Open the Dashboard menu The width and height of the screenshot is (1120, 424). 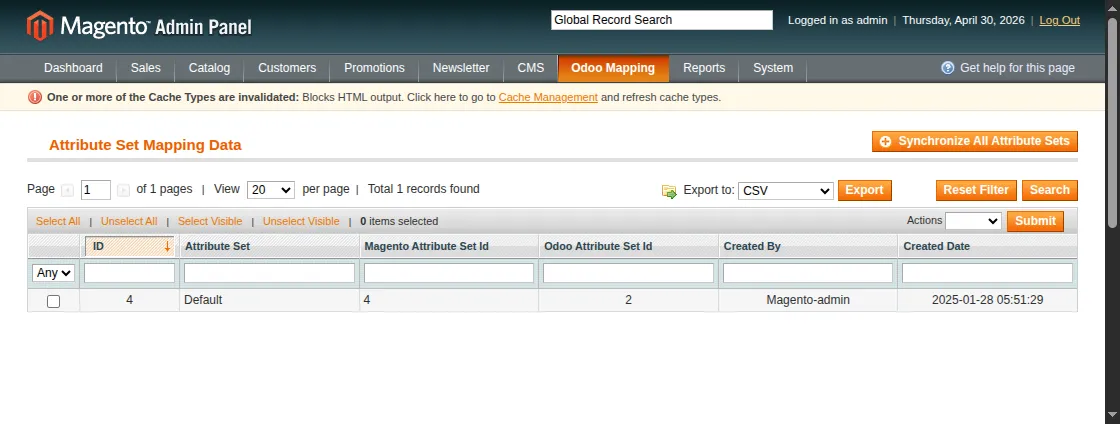(74, 68)
